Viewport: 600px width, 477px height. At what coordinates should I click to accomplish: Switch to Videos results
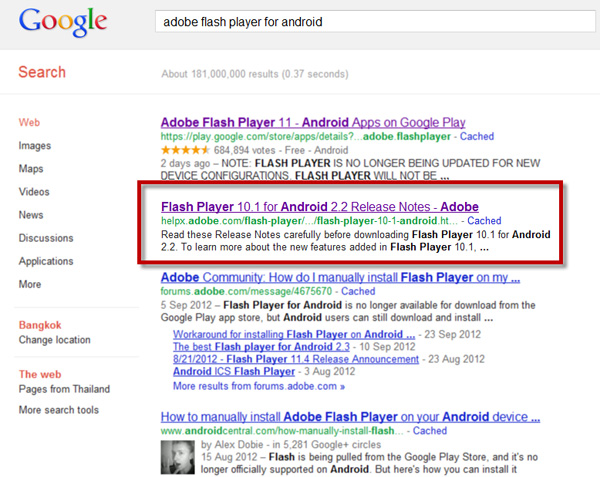pyautogui.click(x=34, y=192)
